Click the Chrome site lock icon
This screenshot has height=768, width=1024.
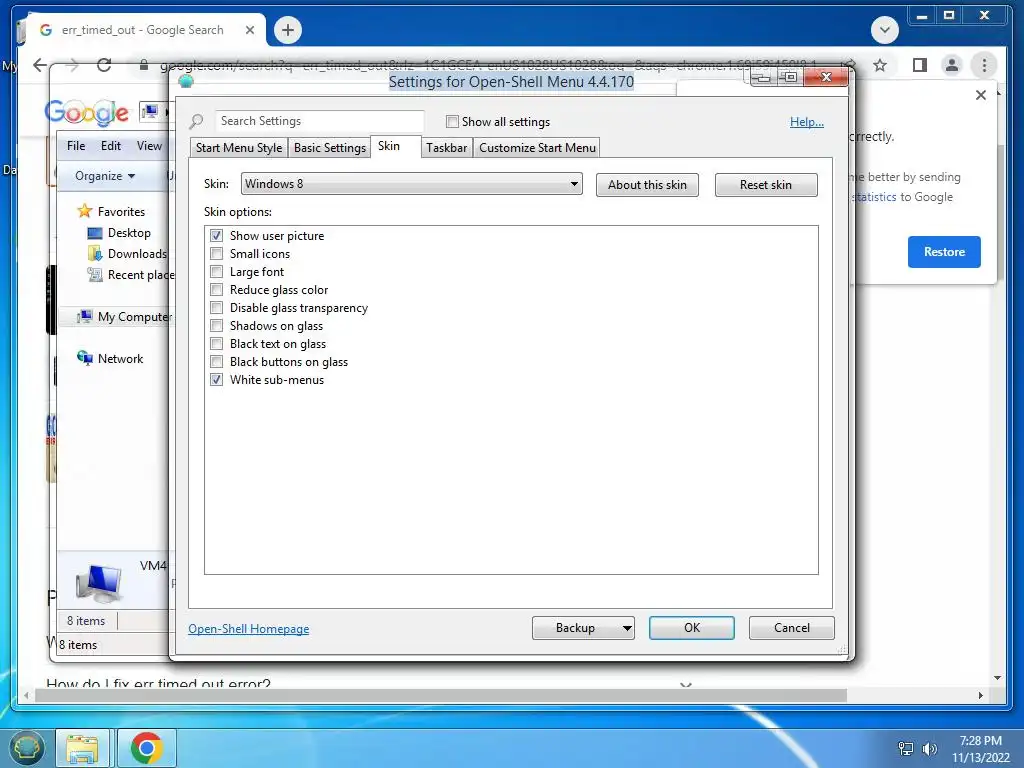[144, 65]
